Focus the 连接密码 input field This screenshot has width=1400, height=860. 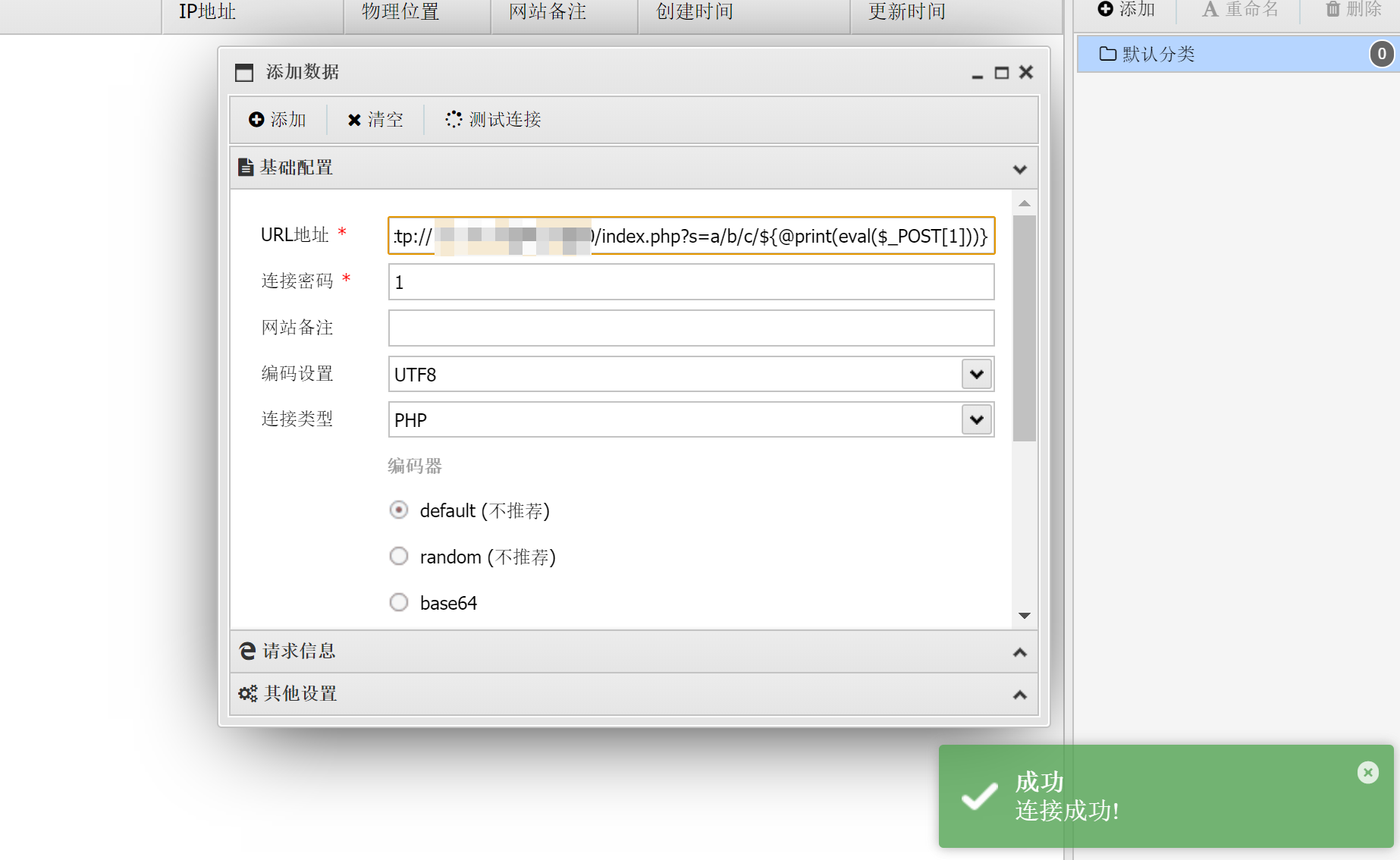click(692, 282)
